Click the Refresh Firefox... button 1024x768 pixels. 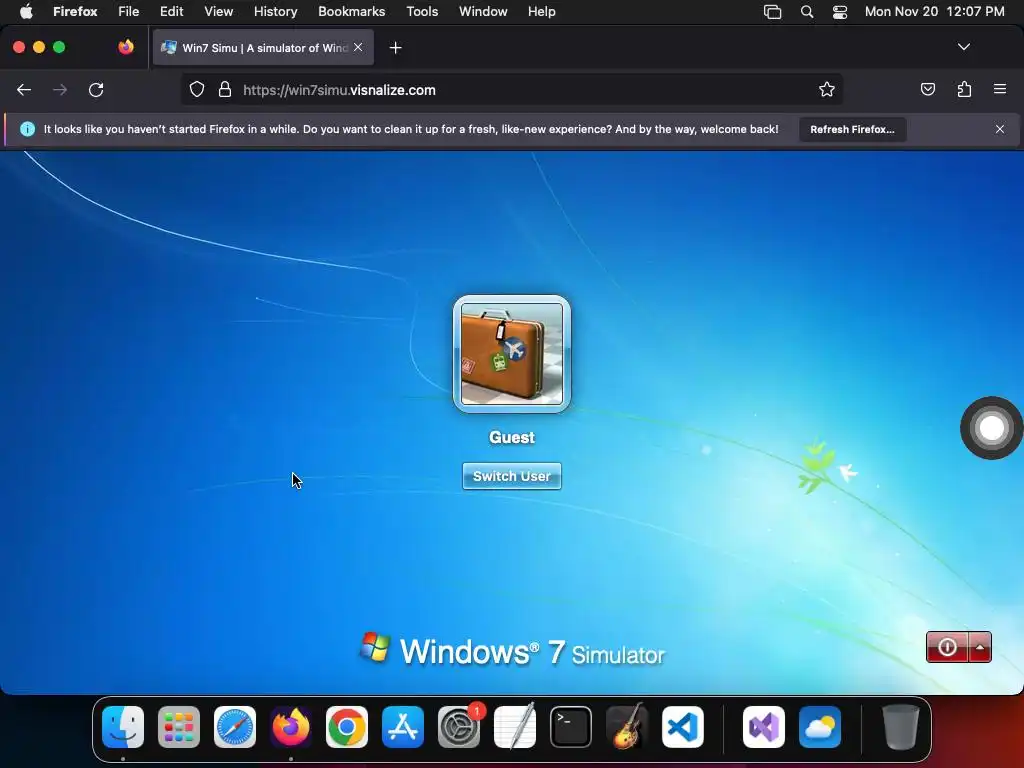pos(852,129)
